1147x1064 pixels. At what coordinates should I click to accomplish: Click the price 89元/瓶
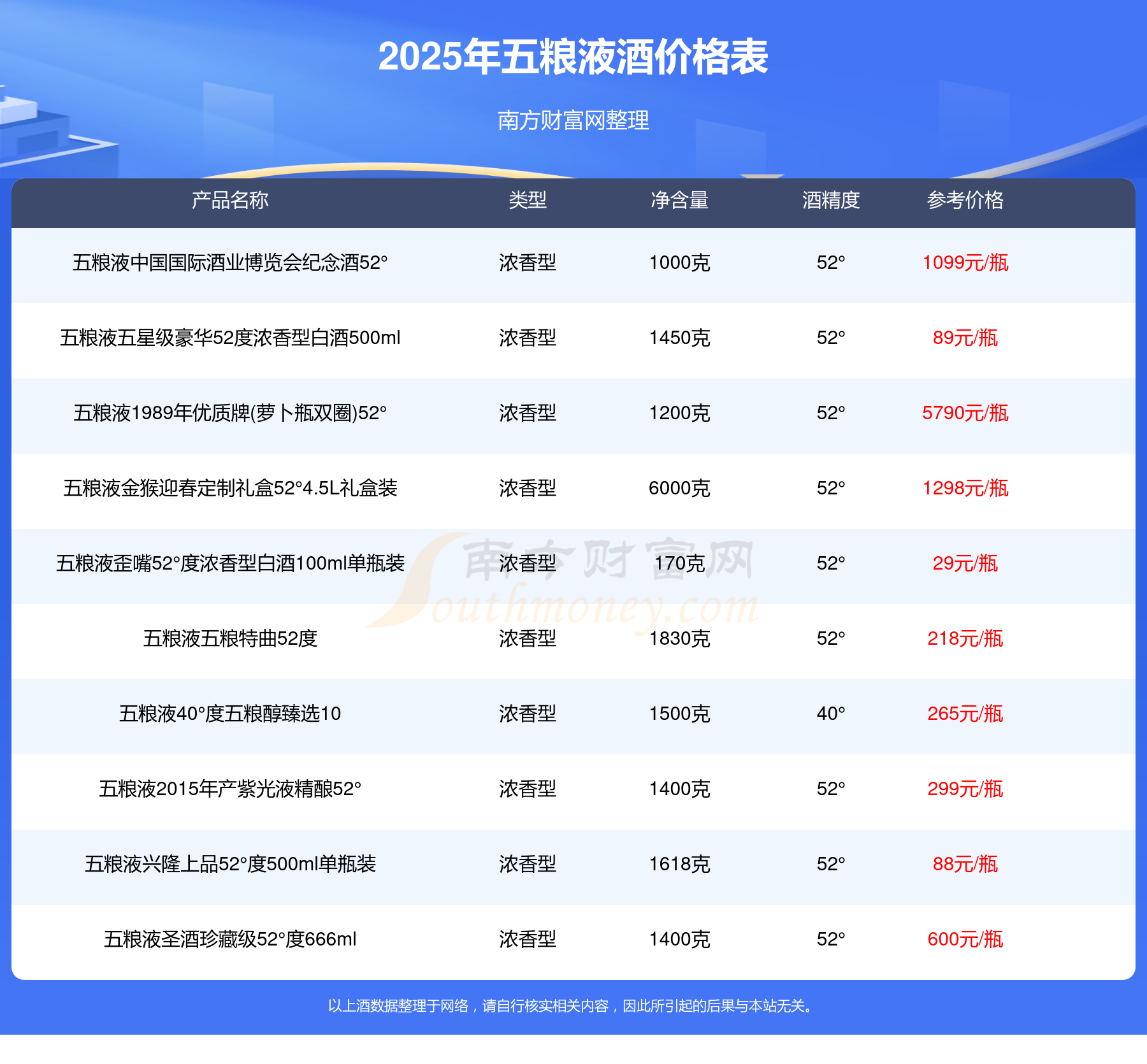965,338
